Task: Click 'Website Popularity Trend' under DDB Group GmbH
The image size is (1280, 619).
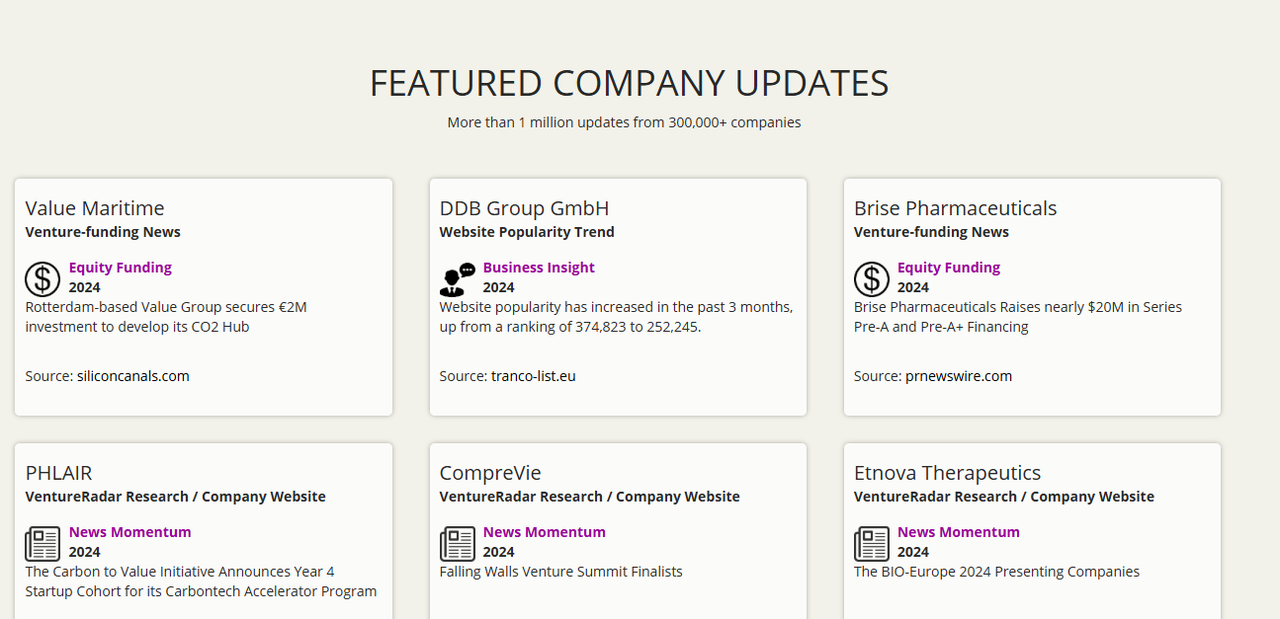Action: [527, 232]
